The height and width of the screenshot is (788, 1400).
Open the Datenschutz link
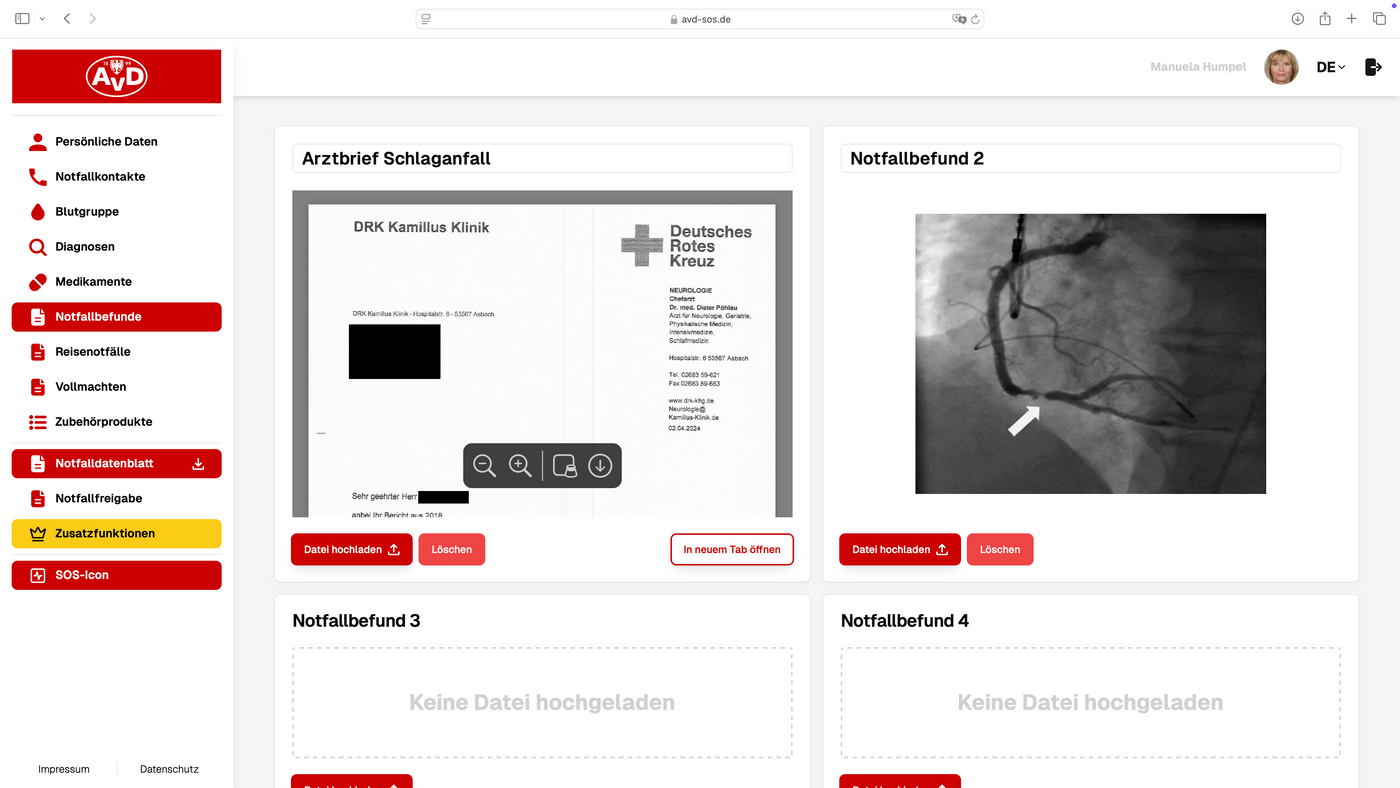pos(169,770)
